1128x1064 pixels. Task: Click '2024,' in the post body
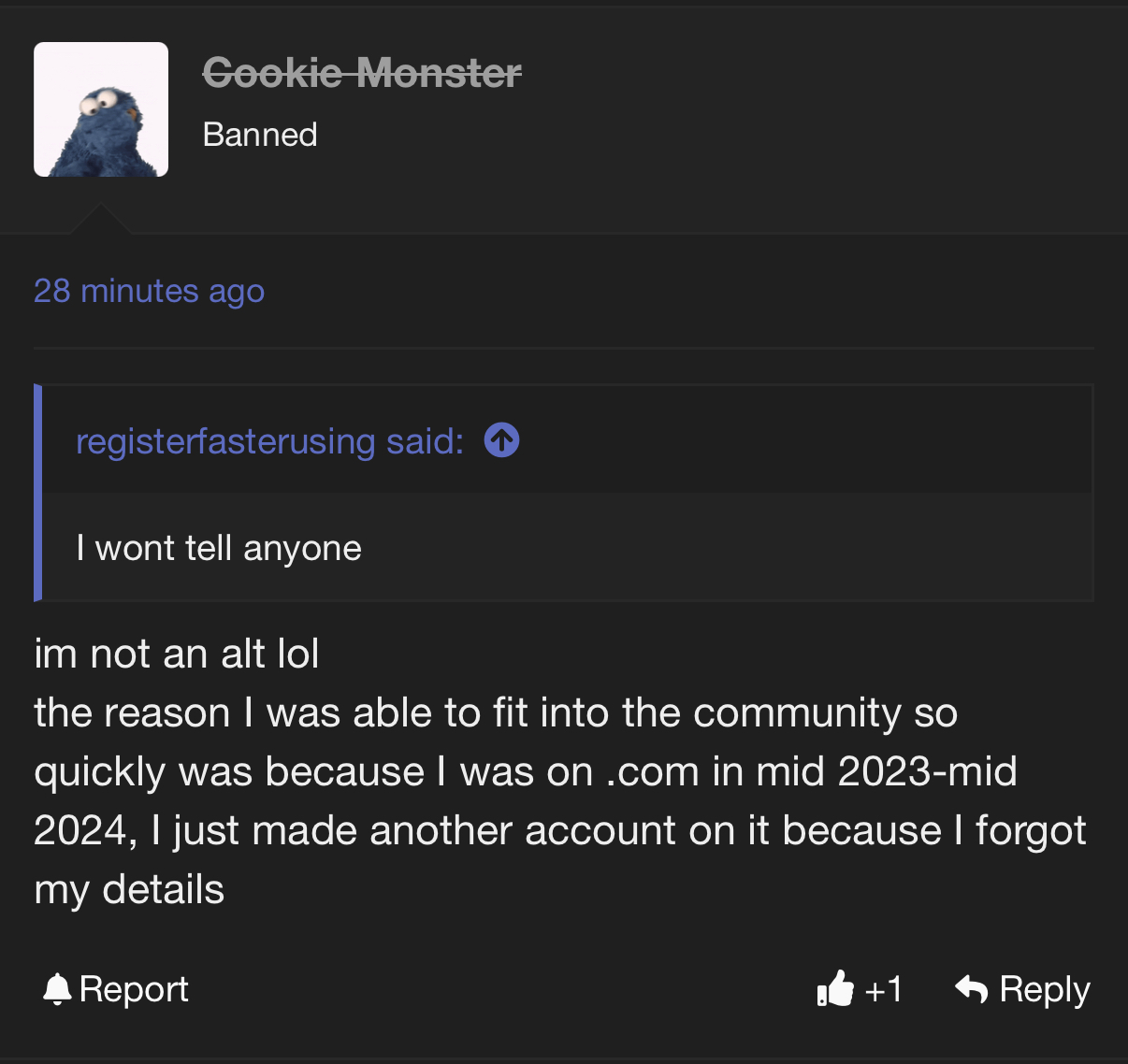[85, 831]
